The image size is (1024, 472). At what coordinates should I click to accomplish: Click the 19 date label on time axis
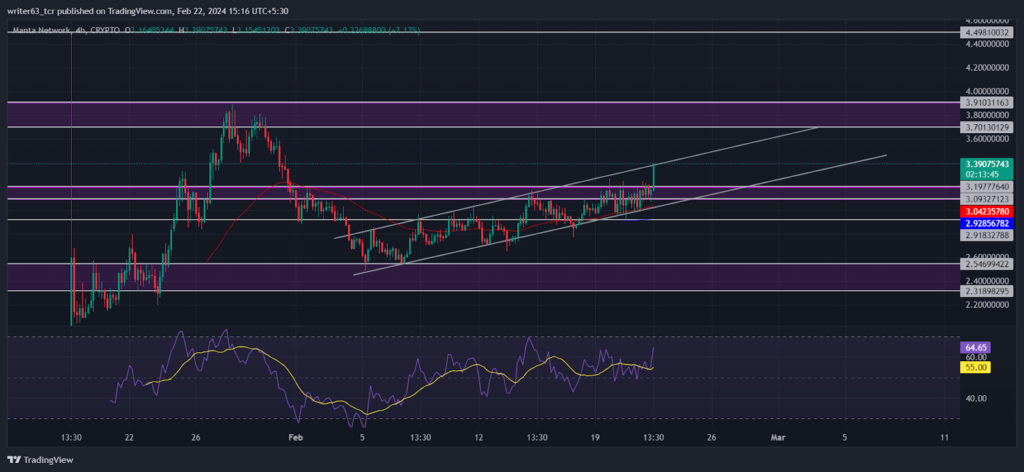pos(595,437)
